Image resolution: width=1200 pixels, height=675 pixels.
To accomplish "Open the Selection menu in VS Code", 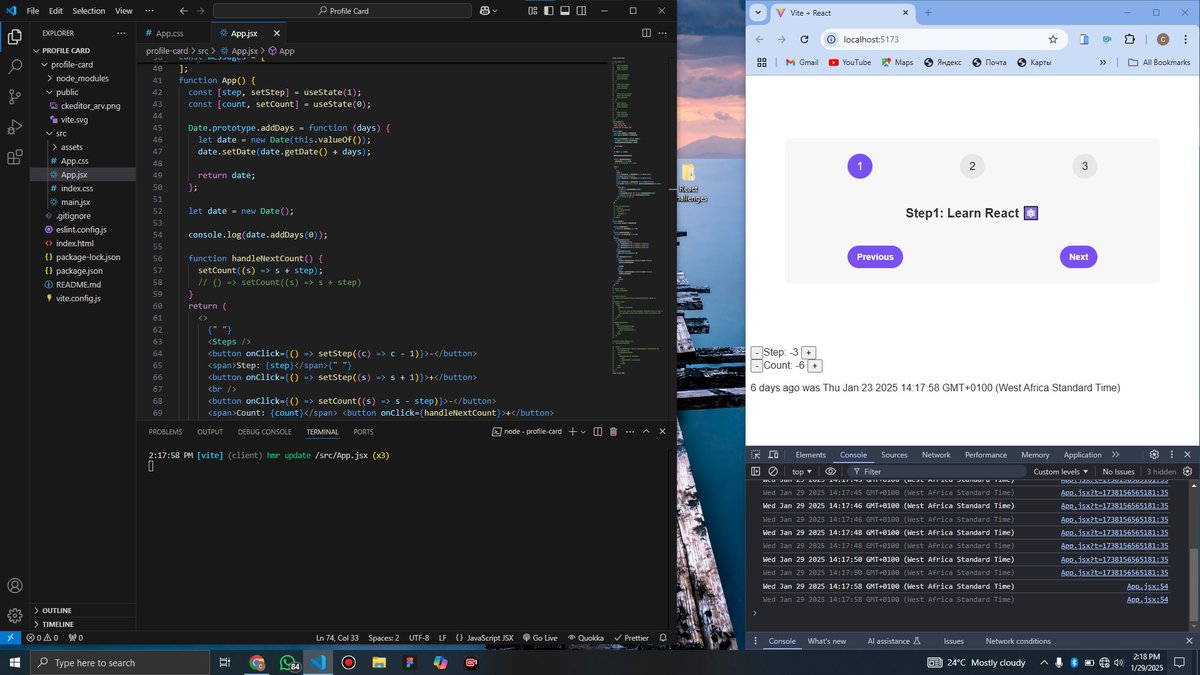I will tap(88, 11).
